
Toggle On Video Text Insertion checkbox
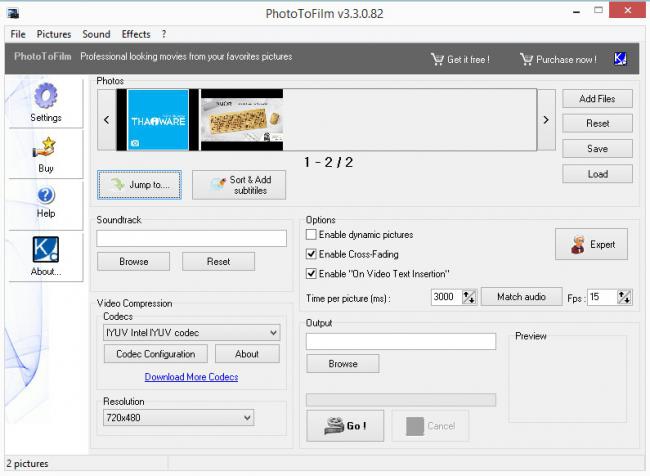point(311,274)
